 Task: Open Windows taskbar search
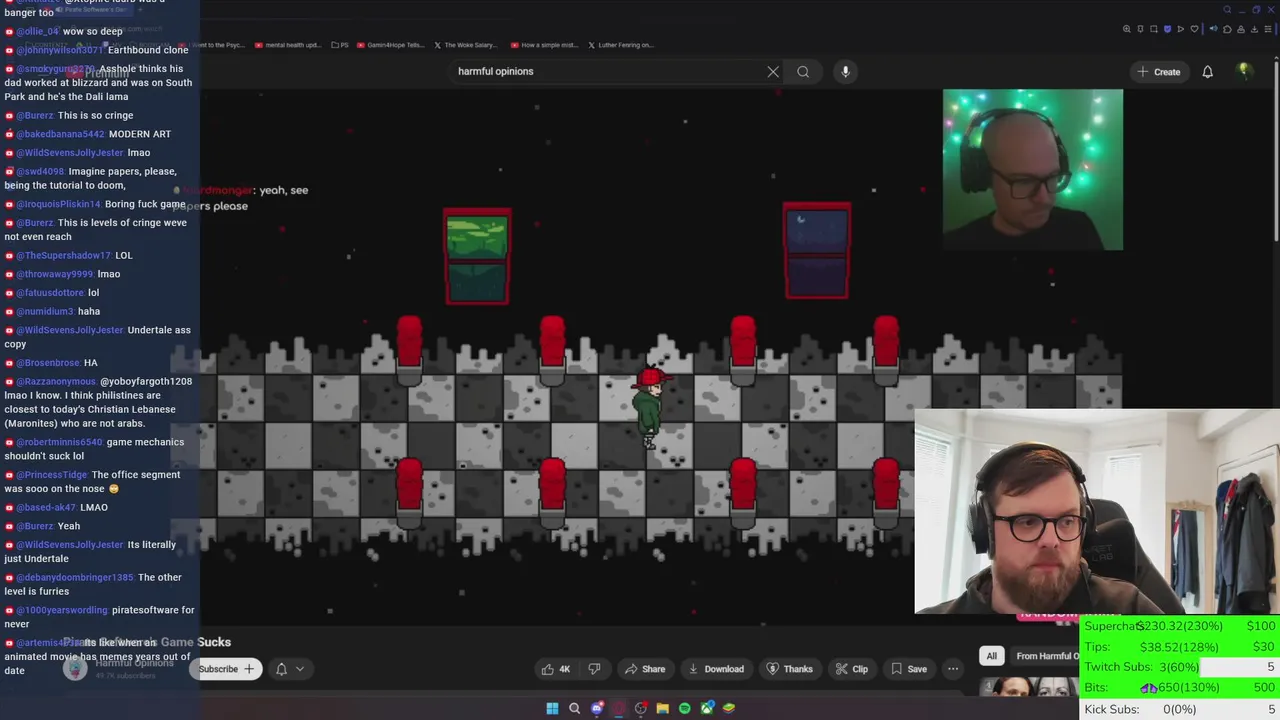click(574, 708)
